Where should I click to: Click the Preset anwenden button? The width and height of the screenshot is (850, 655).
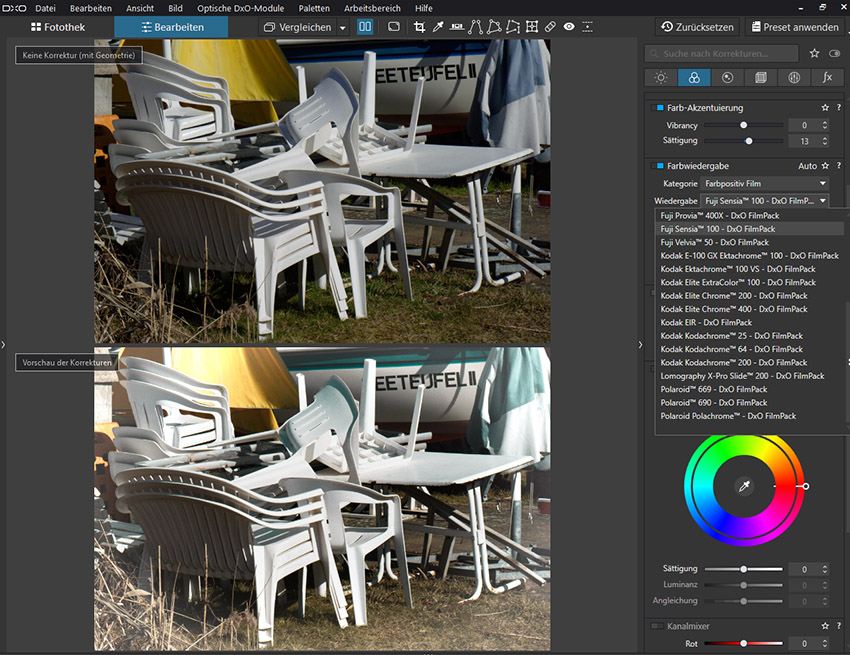(x=793, y=27)
